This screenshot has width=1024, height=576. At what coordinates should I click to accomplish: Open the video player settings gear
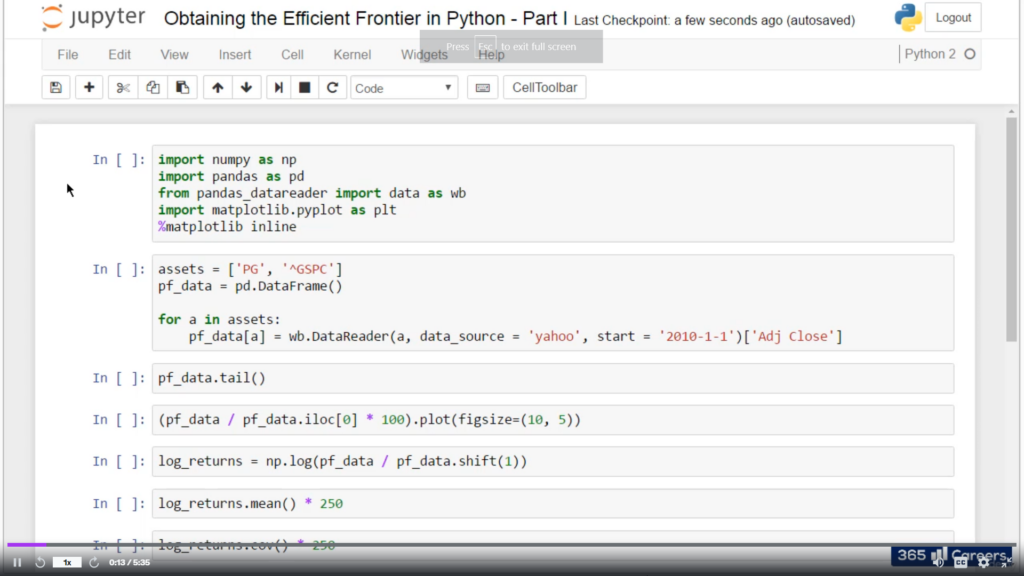[x=984, y=562]
